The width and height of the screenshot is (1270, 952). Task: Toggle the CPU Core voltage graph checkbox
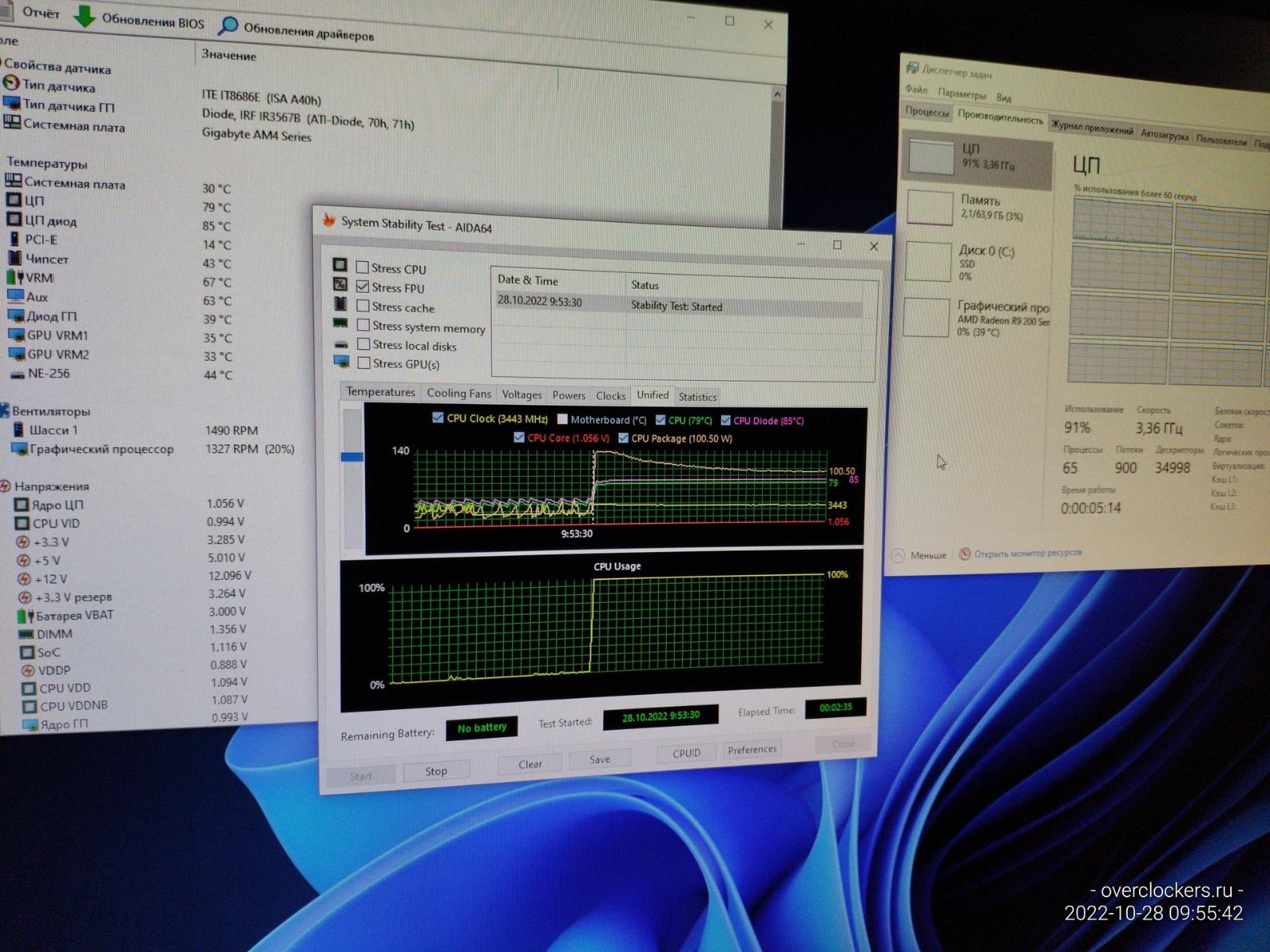(519, 437)
